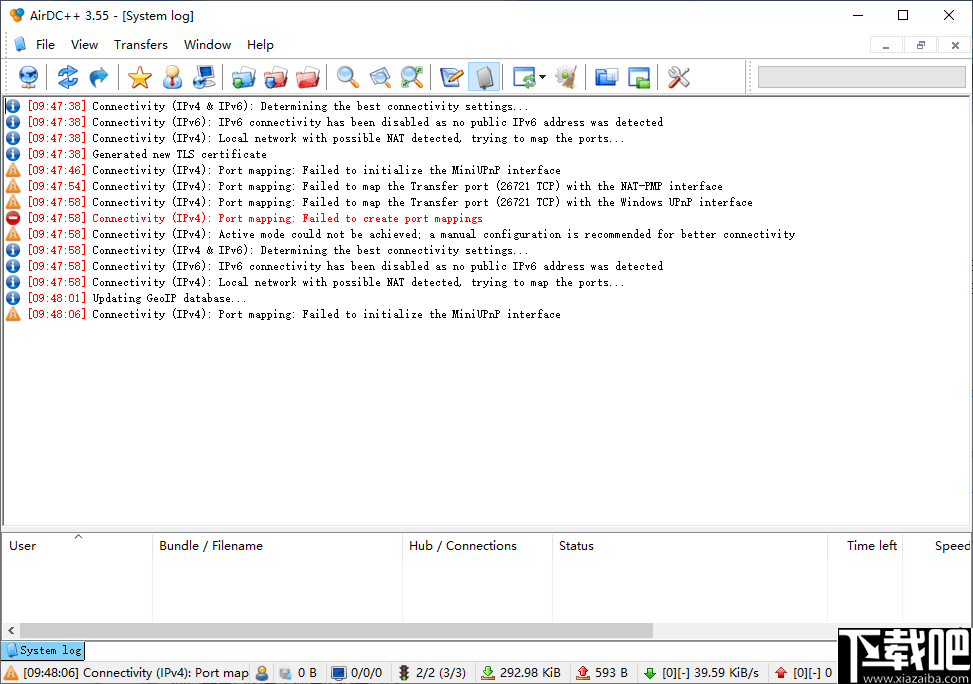Viewport: 973px width, 684px height.
Task: Click log line mentioning NAT-PMP interface
Action: tap(407, 186)
